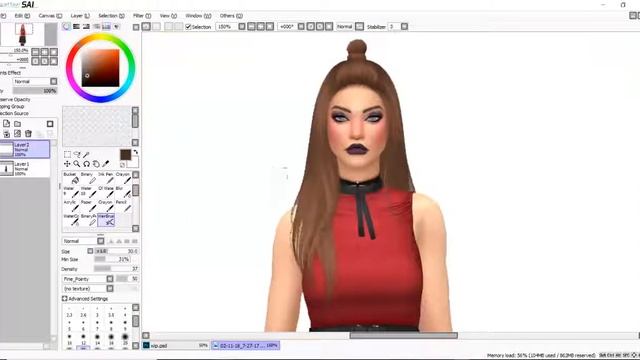Open the Selection menu
The image size is (640, 360).
click(111, 16)
